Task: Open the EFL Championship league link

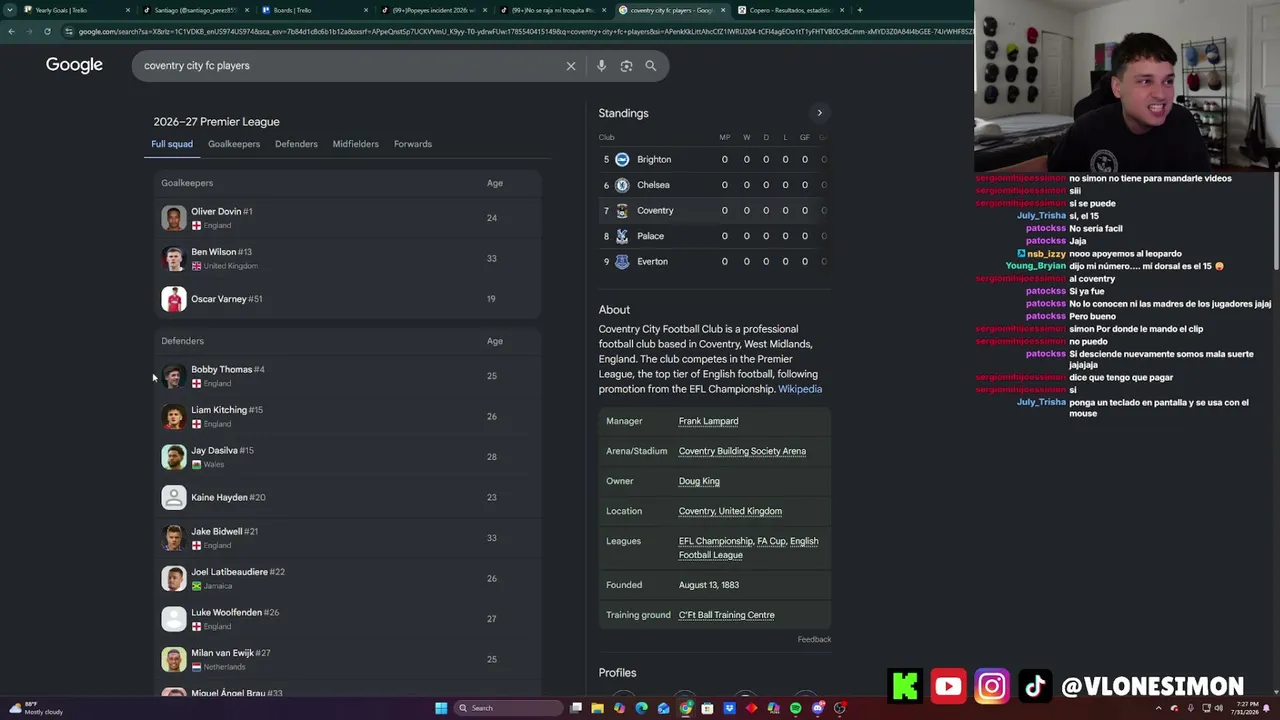Action: click(716, 541)
